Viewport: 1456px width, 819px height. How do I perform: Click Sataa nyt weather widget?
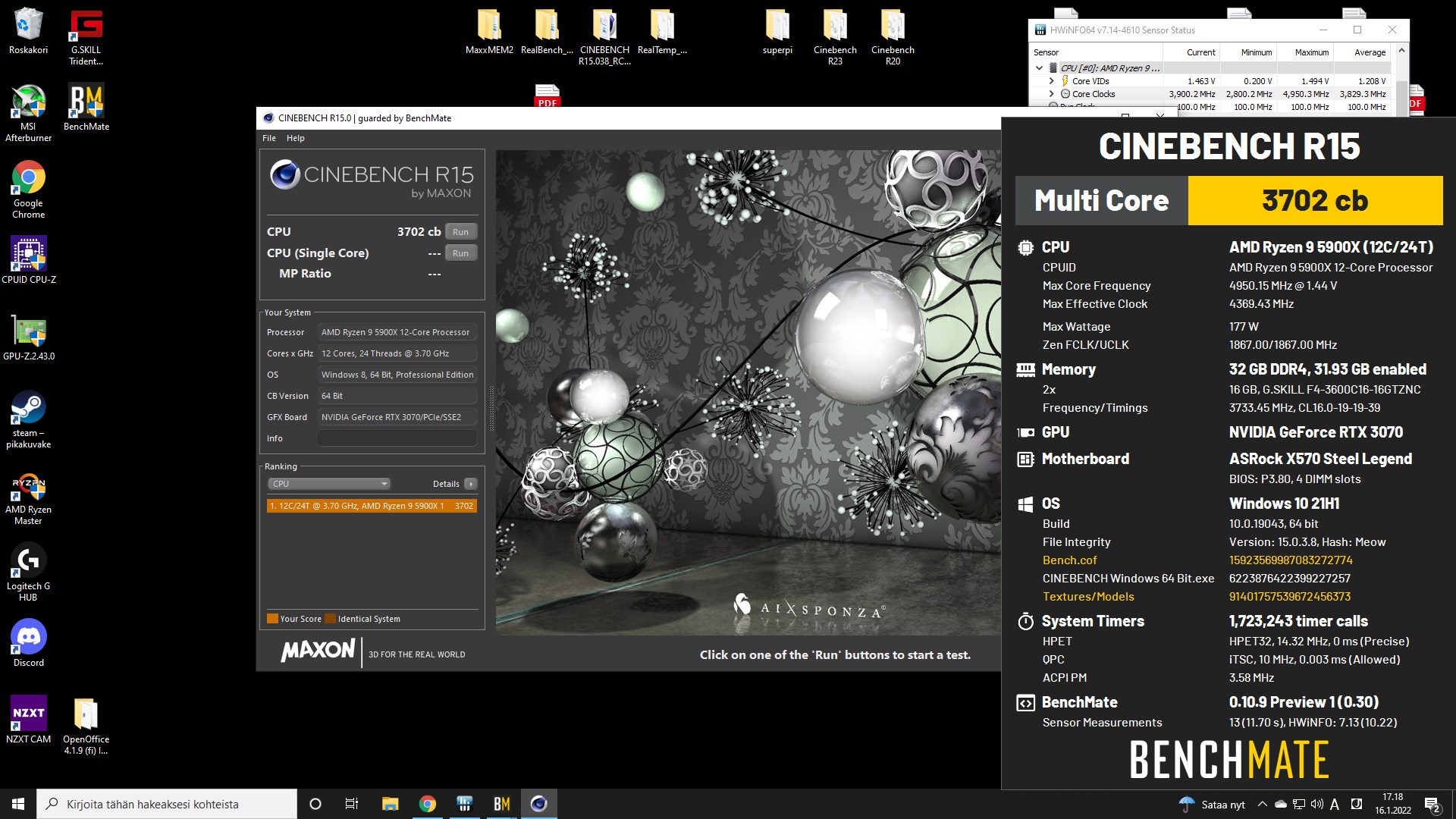click(1213, 804)
